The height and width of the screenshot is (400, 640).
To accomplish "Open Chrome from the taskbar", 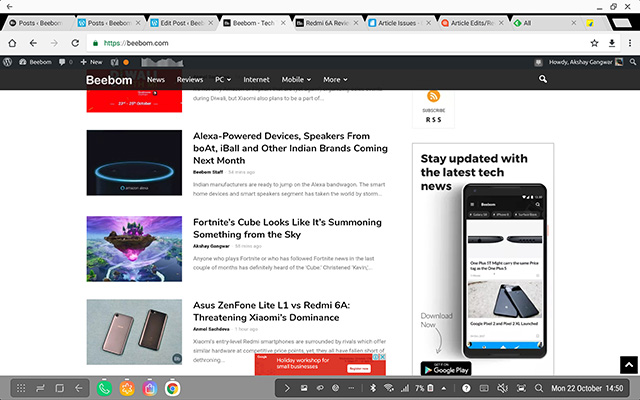I will tap(172, 387).
